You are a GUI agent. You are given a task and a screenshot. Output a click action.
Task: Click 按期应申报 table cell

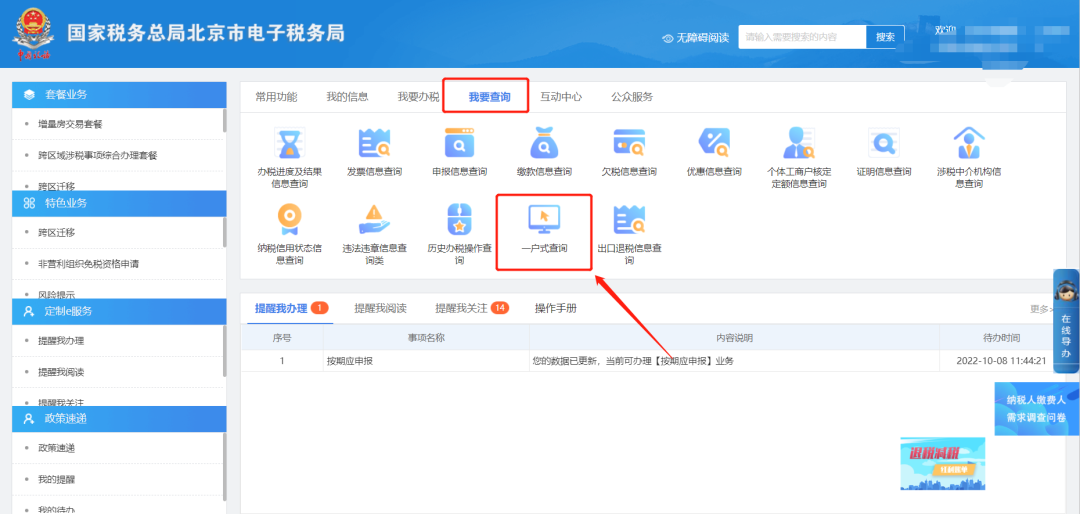click(x=426, y=360)
